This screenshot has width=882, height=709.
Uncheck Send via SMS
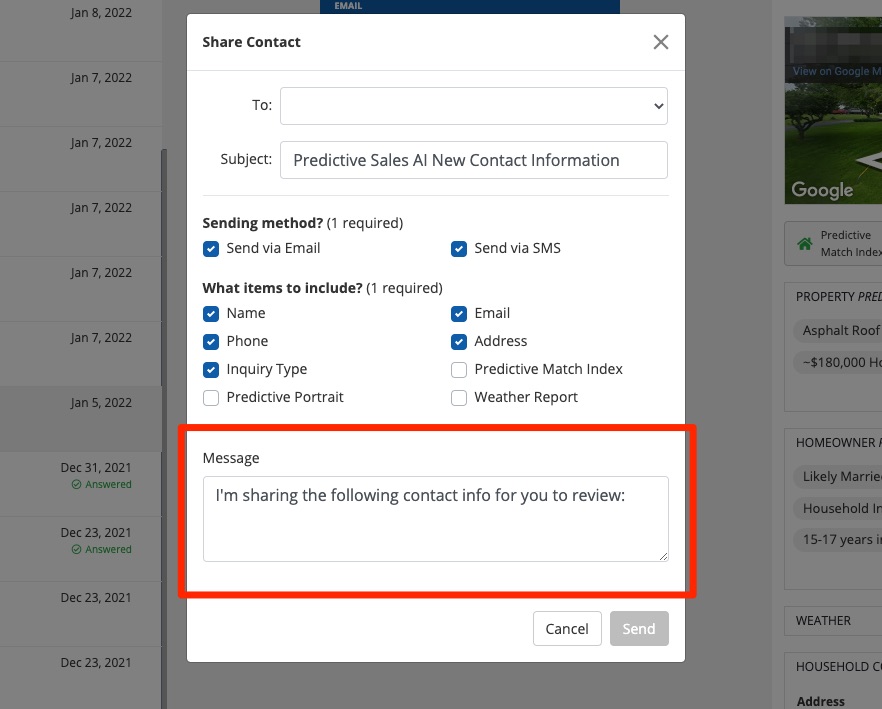click(x=459, y=249)
